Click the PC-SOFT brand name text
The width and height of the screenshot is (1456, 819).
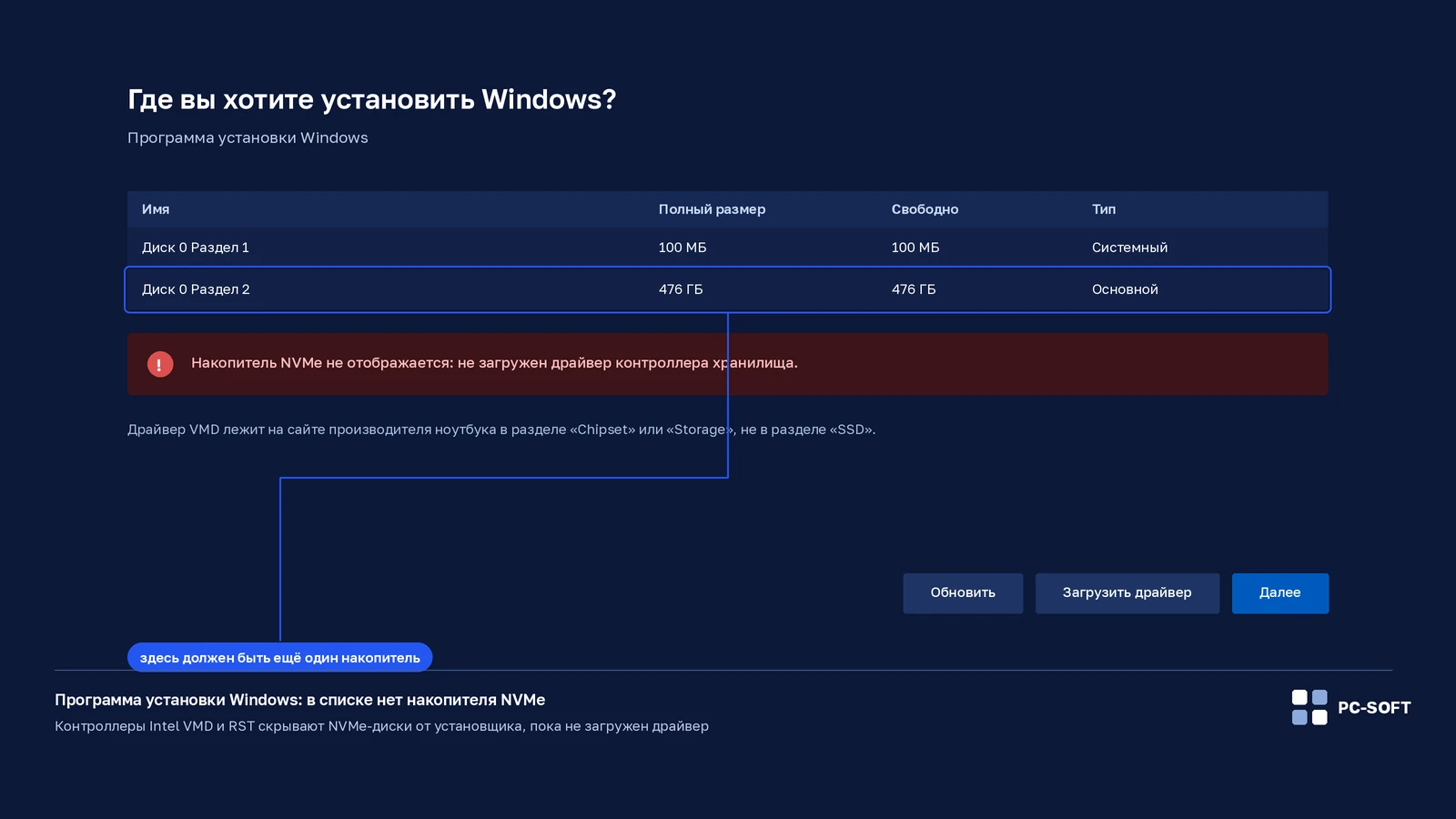(1374, 708)
